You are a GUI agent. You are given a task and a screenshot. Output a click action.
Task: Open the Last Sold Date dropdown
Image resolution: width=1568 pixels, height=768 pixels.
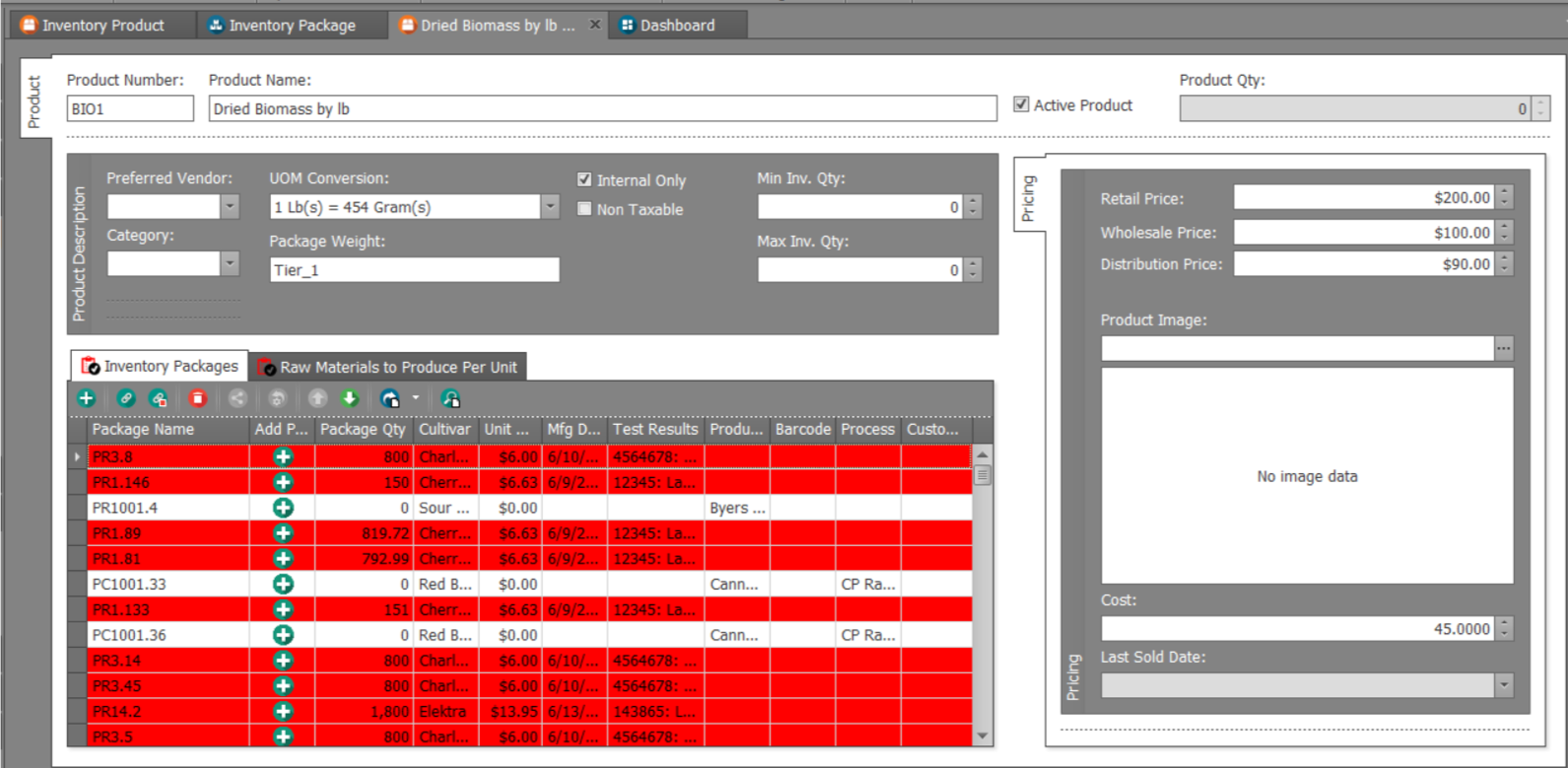[x=1504, y=685]
